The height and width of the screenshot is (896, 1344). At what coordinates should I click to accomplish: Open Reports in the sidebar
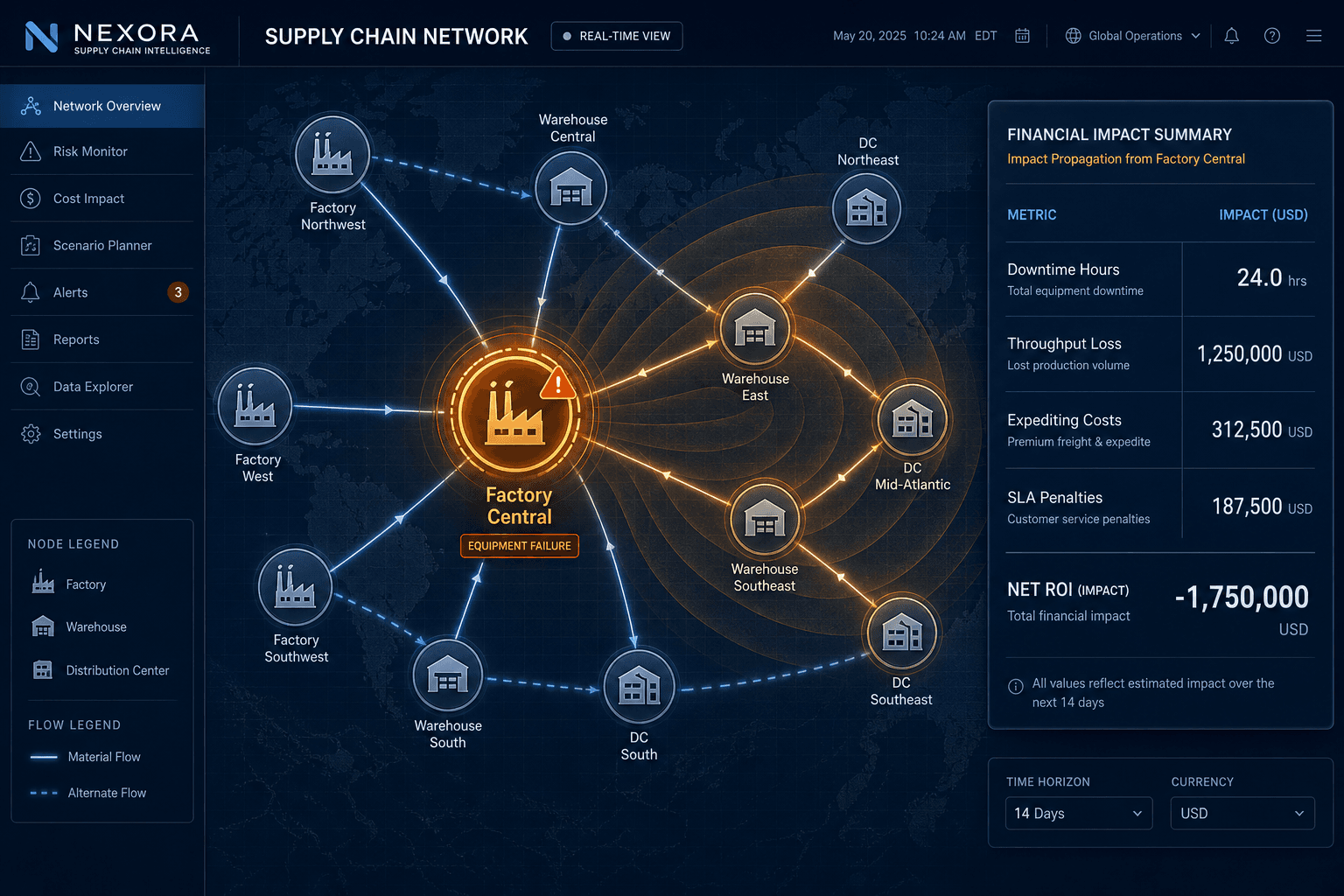pyautogui.click(x=102, y=339)
